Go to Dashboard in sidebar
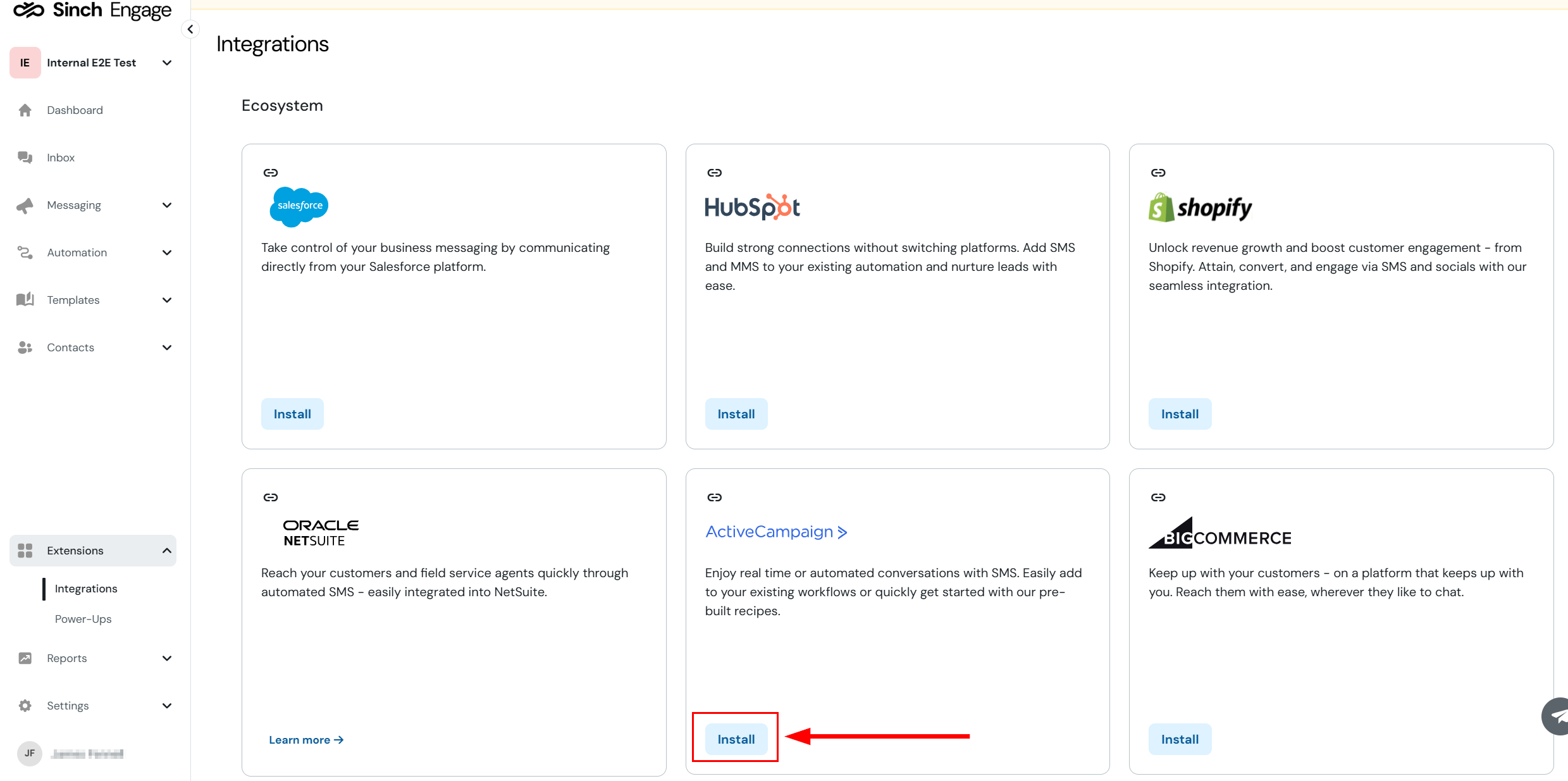This screenshot has width=1568, height=781. click(93, 110)
